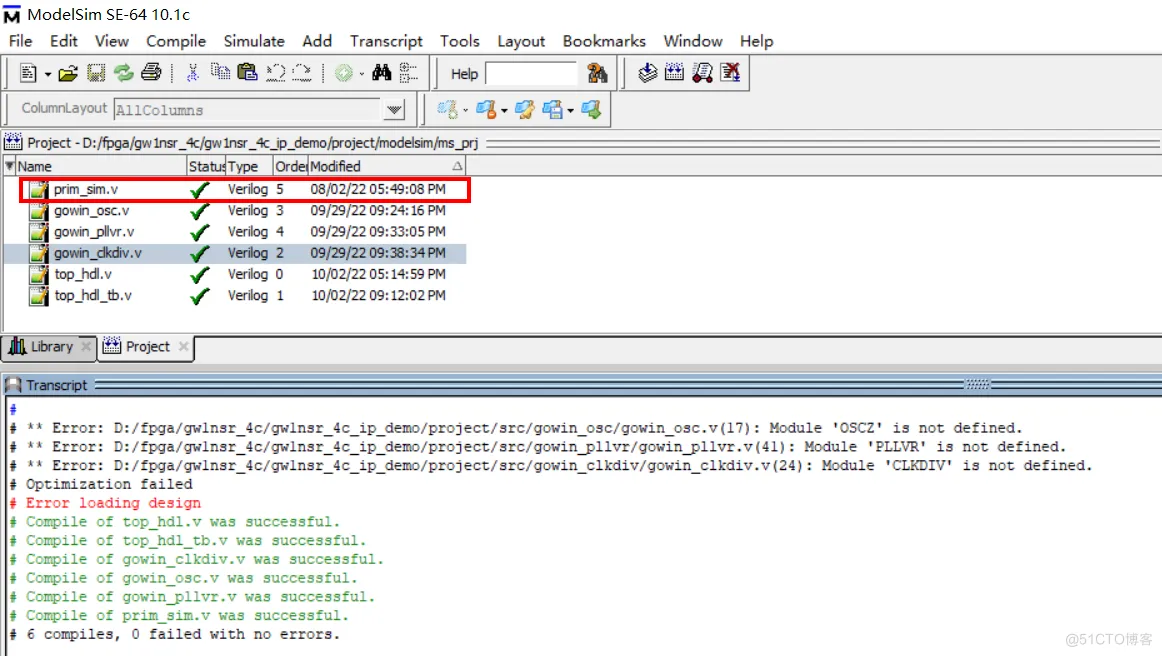Click the Print icon
The height and width of the screenshot is (656, 1162).
151,73
